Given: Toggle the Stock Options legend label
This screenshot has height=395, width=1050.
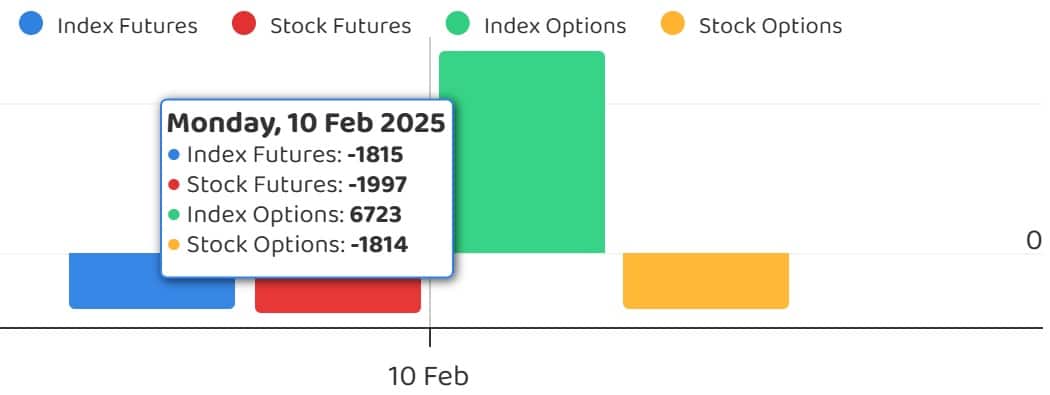Looking at the screenshot, I should (x=770, y=26).
